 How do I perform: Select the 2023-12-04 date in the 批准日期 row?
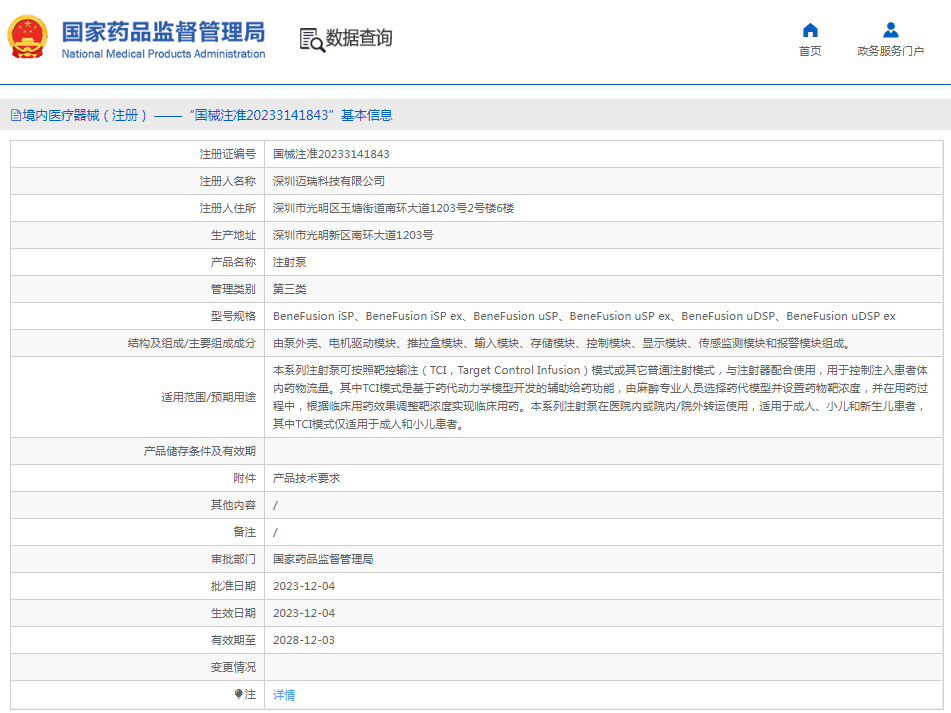pos(304,586)
